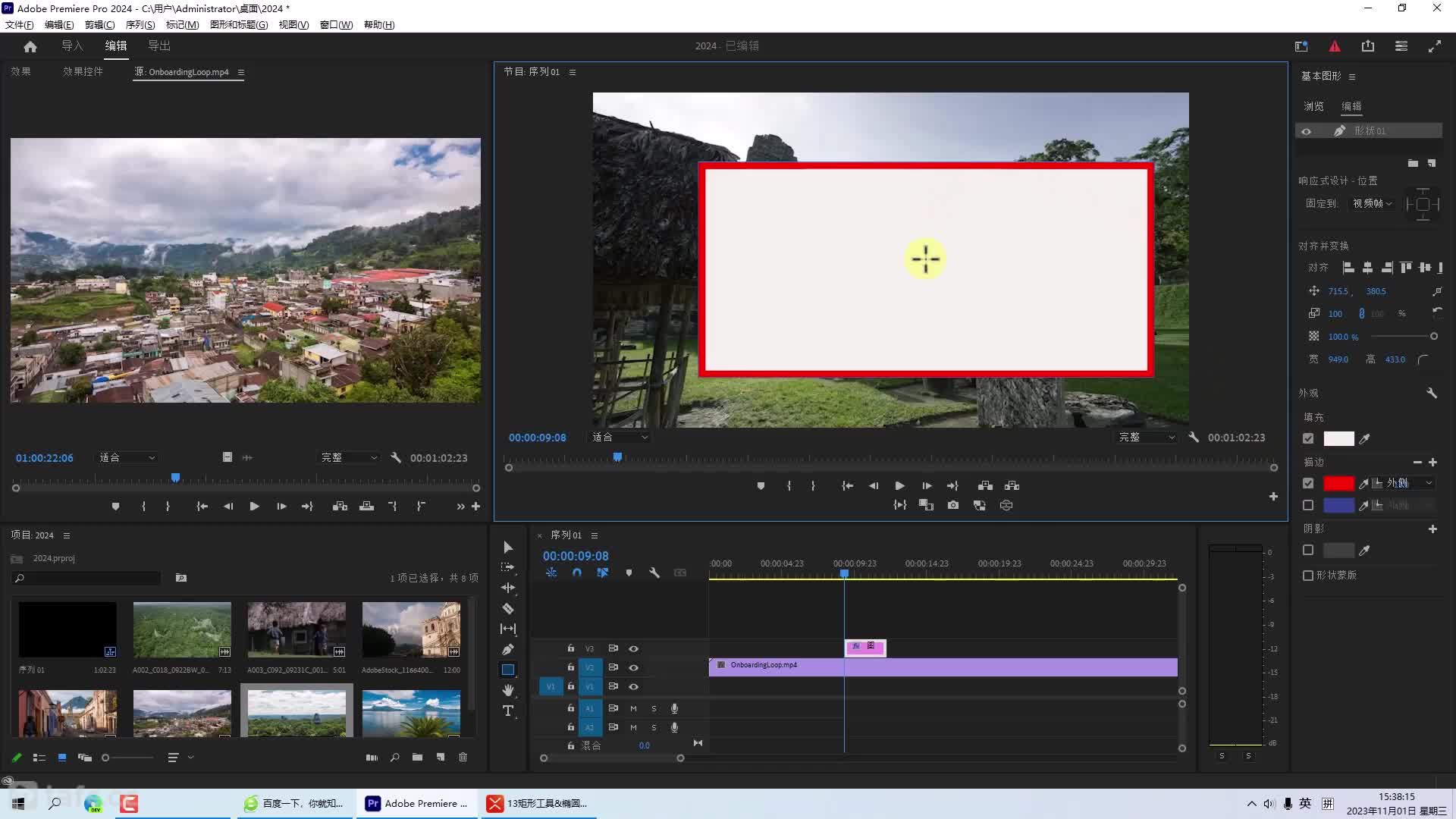1456x819 pixels.
Task: Play the Source monitor clip
Action: pyautogui.click(x=255, y=507)
